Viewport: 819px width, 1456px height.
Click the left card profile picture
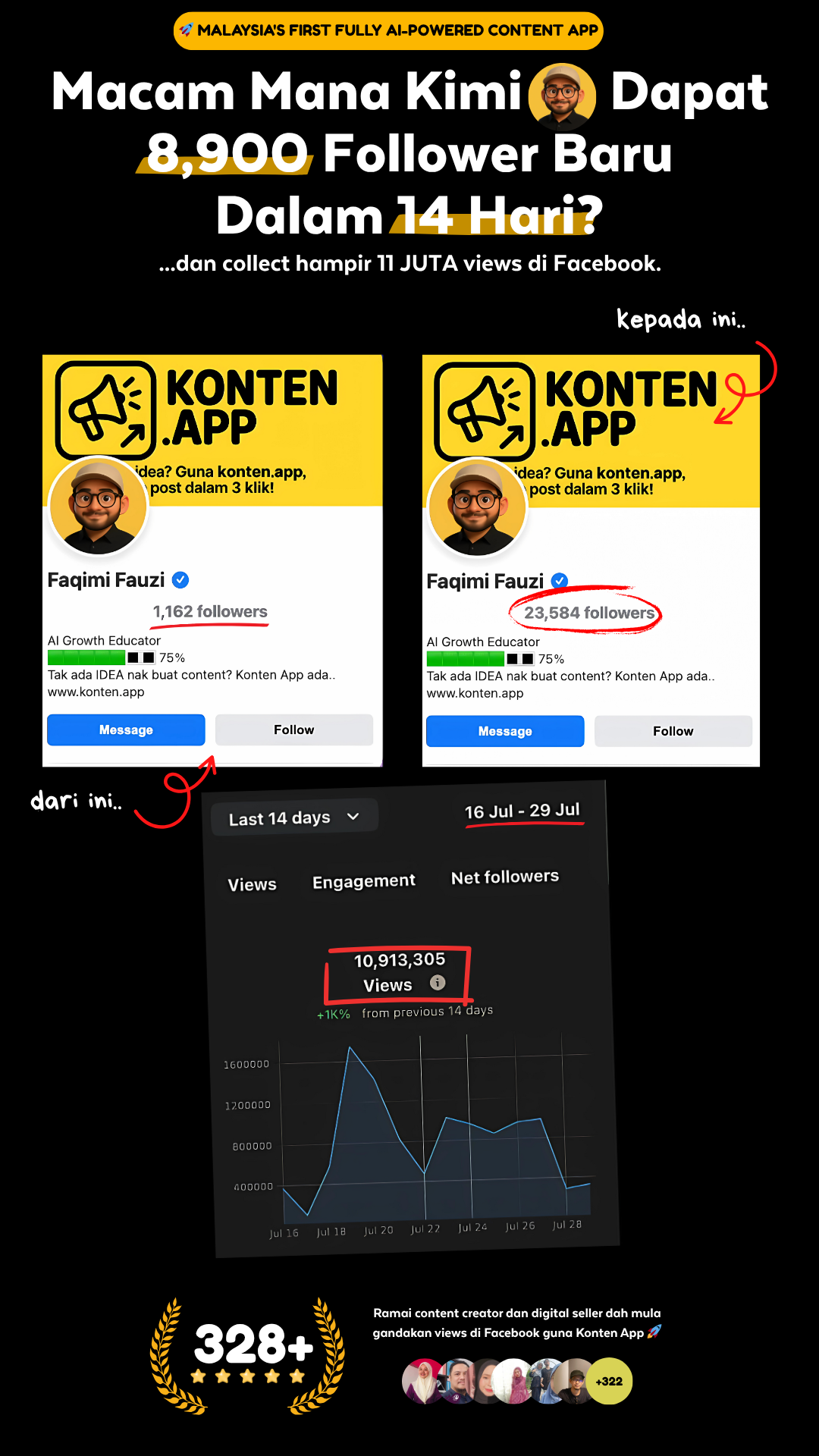tap(98, 507)
